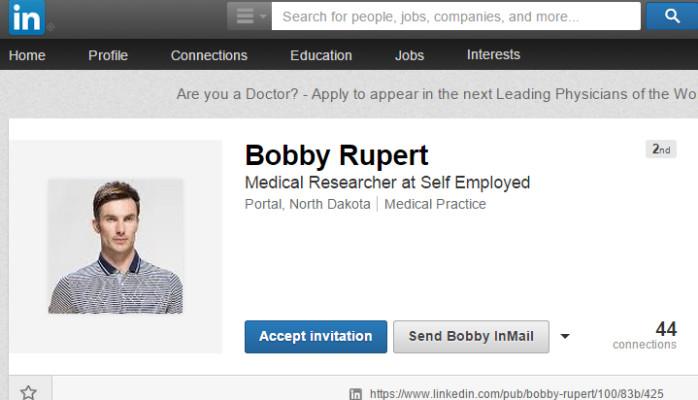This screenshot has height=400, width=698.
Task: Click Bobby Rupert's profile photo
Action: click(x=116, y=246)
